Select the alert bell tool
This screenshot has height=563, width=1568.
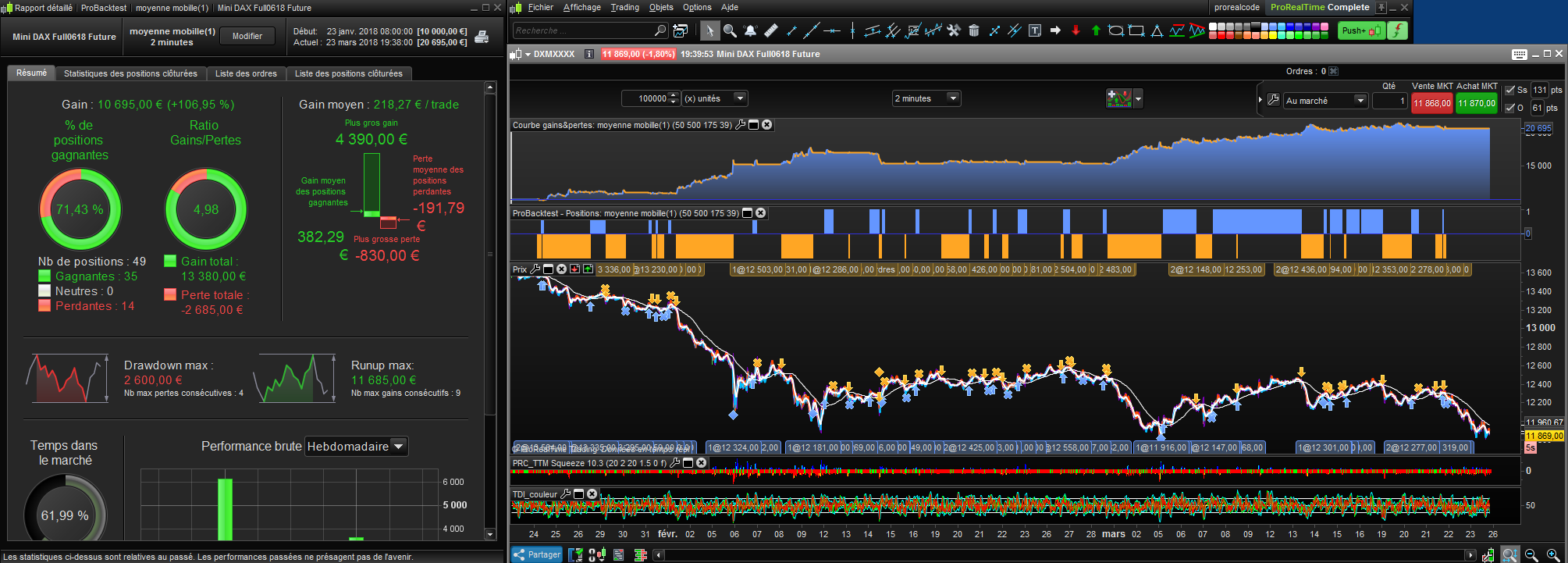click(x=750, y=30)
